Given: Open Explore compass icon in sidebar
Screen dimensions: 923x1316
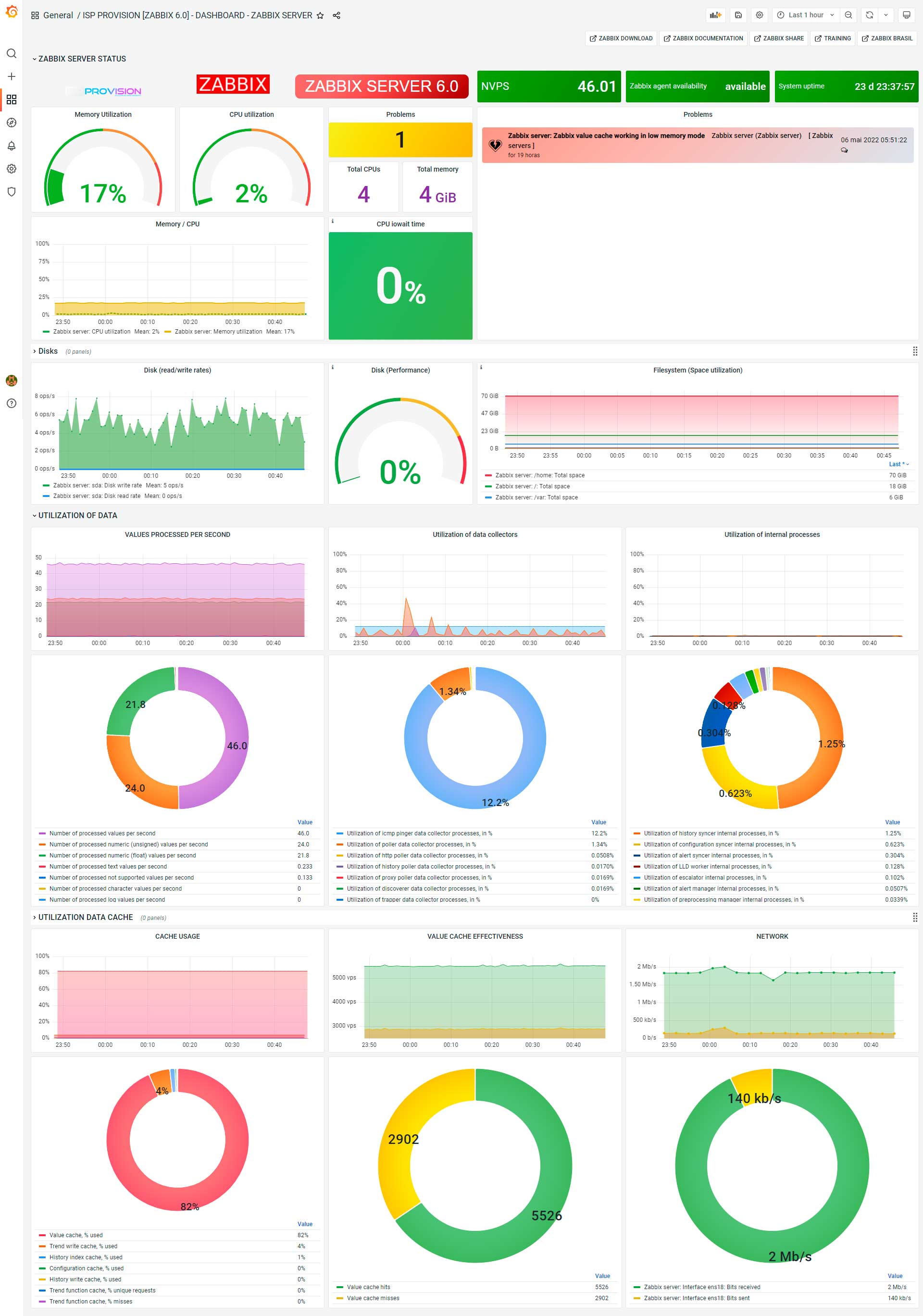Looking at the screenshot, I should [x=12, y=123].
